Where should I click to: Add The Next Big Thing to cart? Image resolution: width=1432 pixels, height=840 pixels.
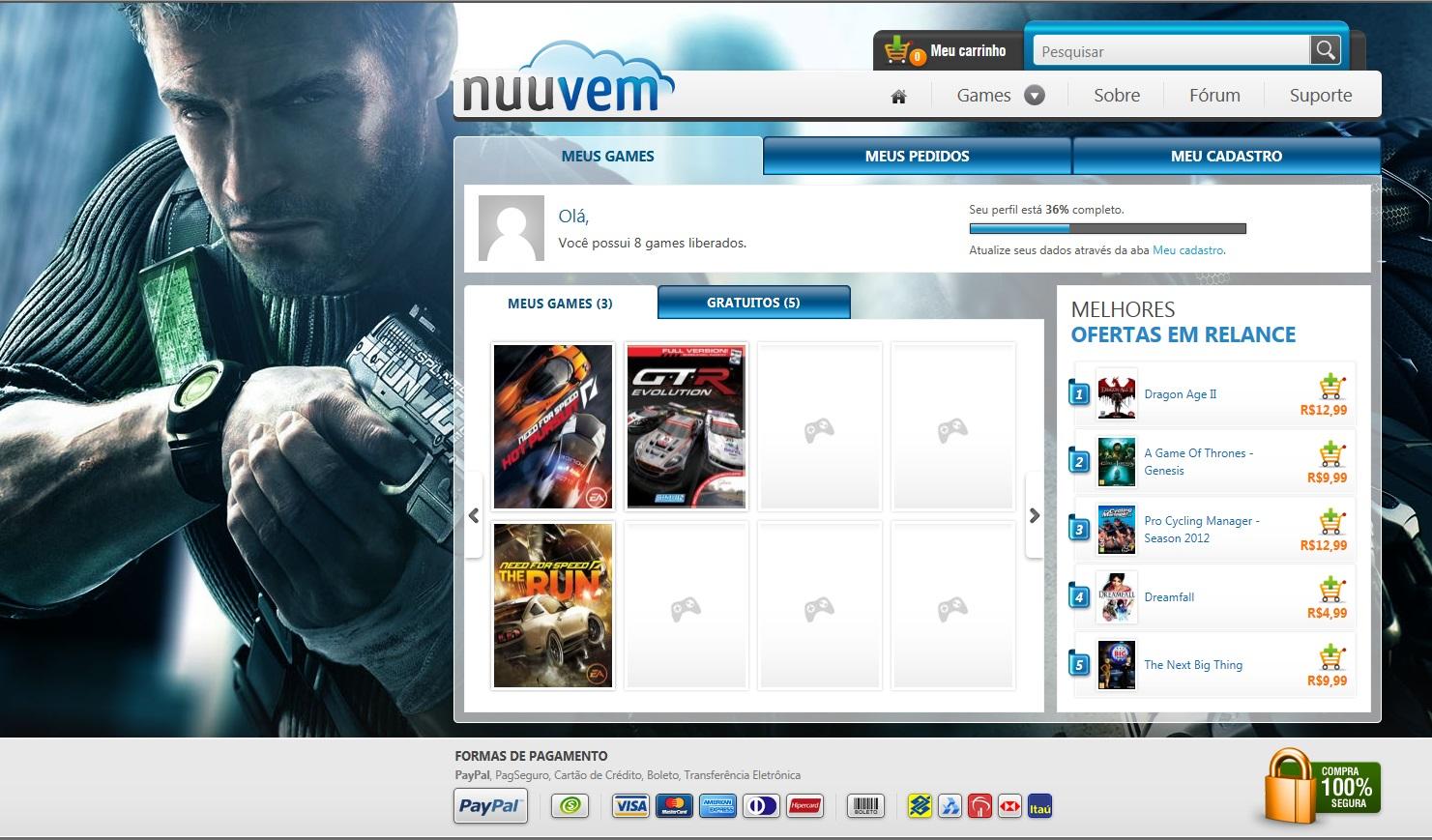1332,656
